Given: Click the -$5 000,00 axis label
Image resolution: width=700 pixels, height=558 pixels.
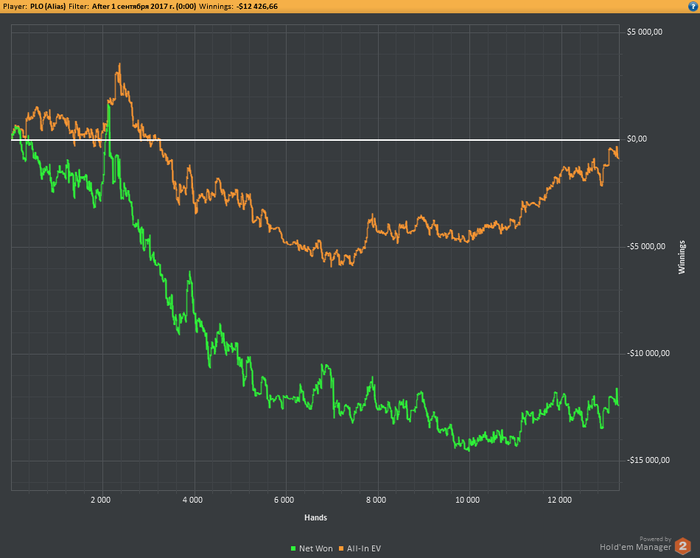Looking at the screenshot, I should pos(646,246).
